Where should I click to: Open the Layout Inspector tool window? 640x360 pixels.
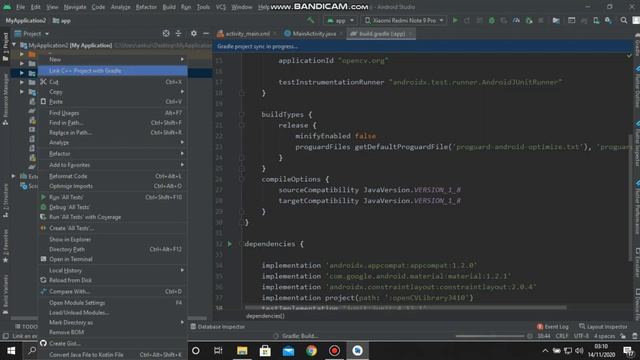603,327
